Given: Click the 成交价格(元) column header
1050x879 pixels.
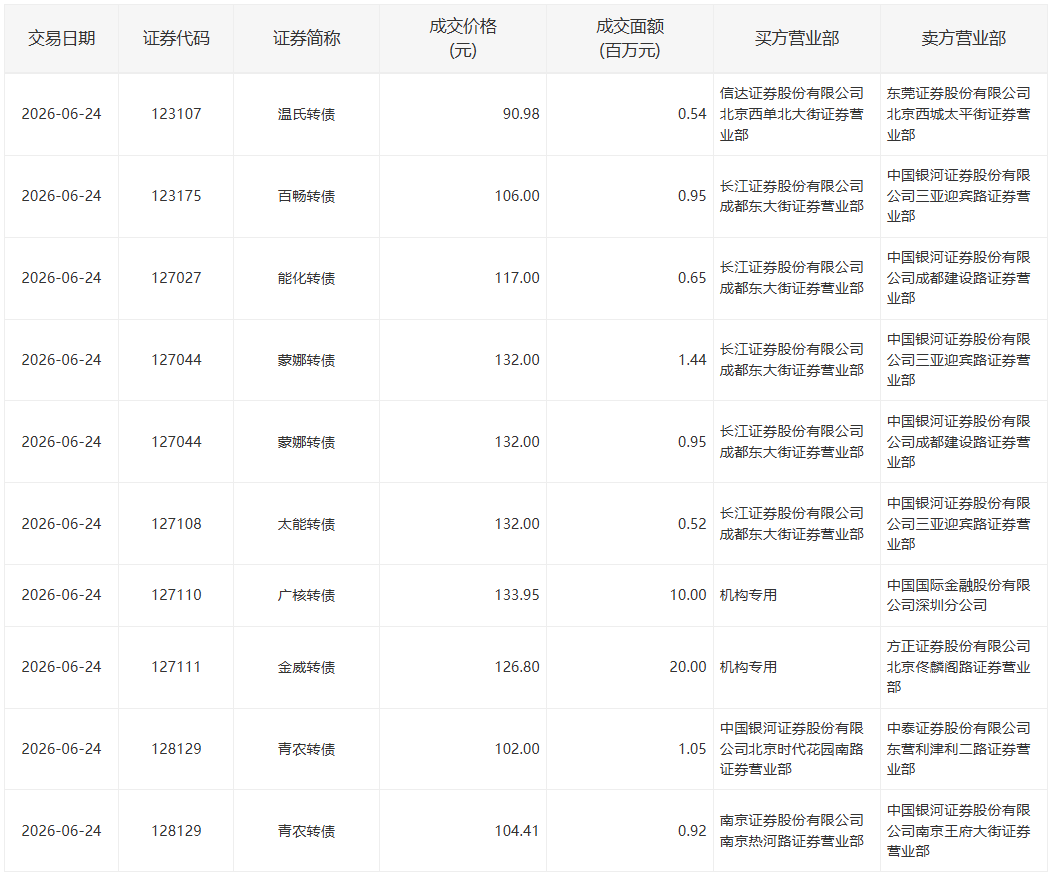Looking at the screenshot, I should coord(463,38).
